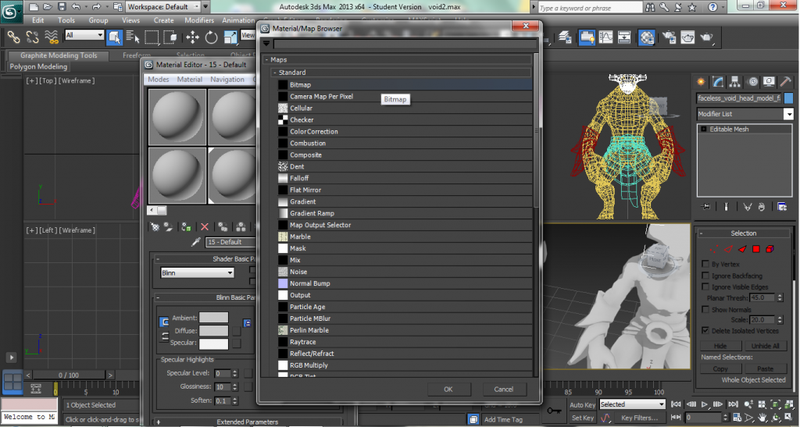Screen dimensions: 800x427
Task: Click the Delete material red X icon
Action: tap(205, 227)
